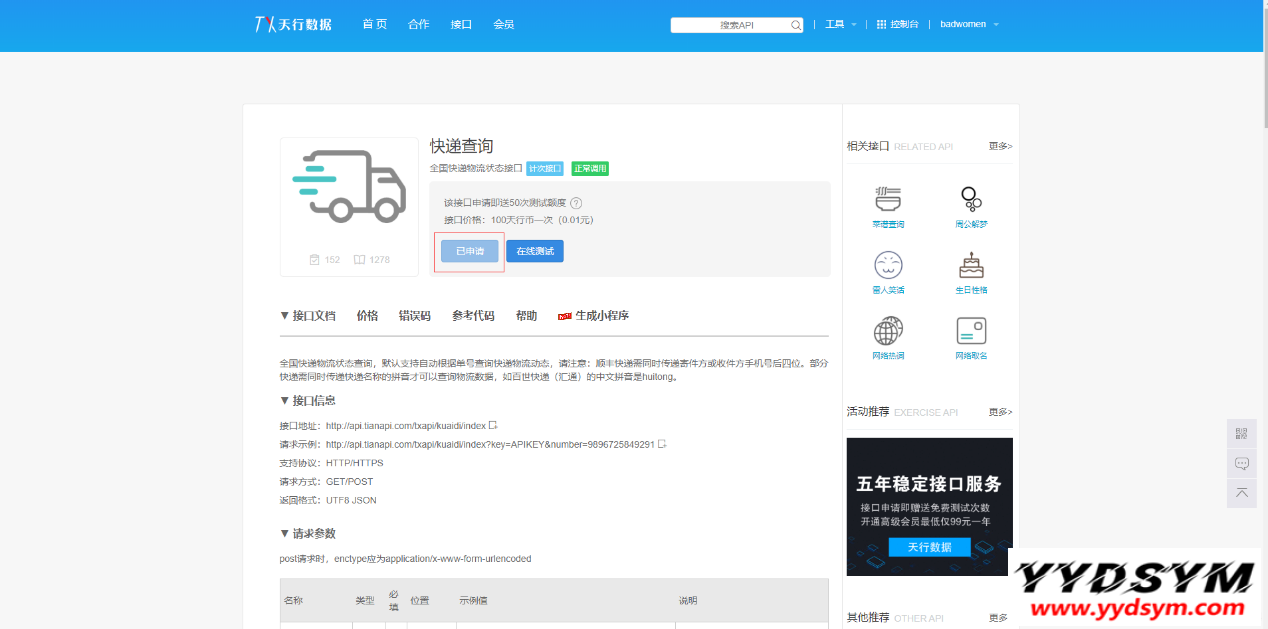Image resolution: width=1268 pixels, height=629 pixels.
Task: Open the 会员 membership menu item
Action: tap(504, 24)
